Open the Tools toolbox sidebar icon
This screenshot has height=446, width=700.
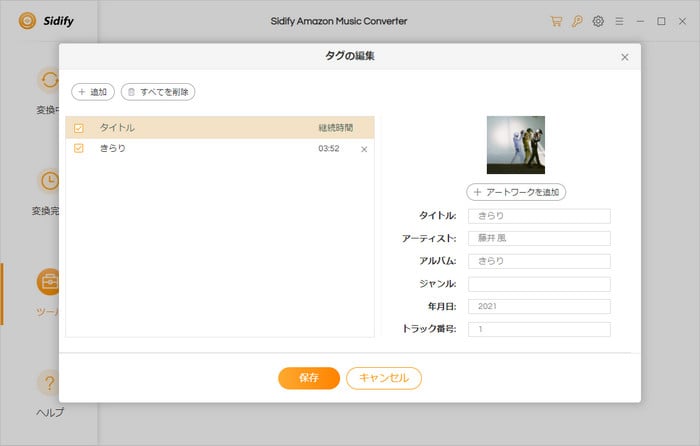[48, 282]
